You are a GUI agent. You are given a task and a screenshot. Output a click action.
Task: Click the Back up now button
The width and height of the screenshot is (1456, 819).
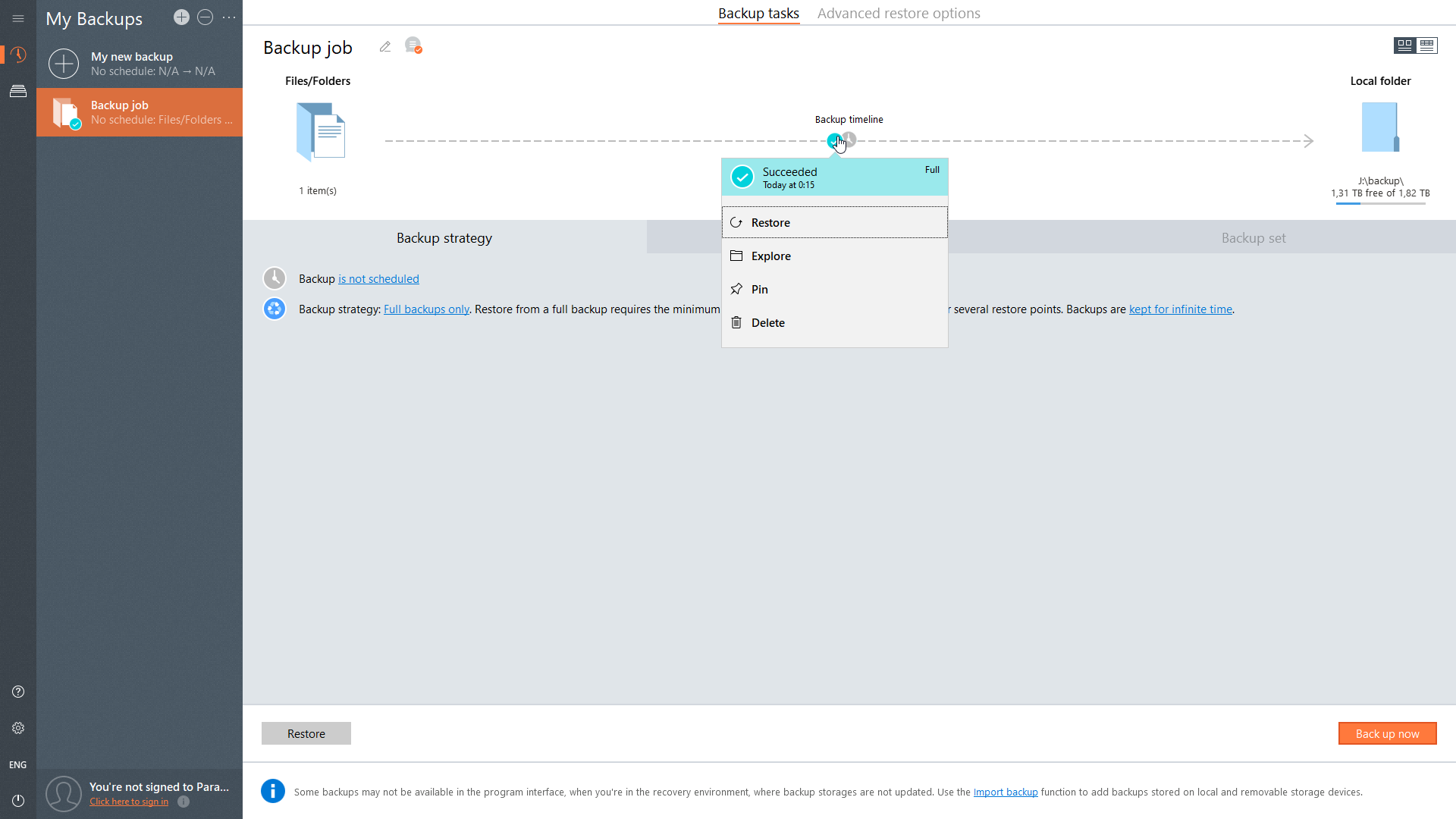tap(1387, 733)
